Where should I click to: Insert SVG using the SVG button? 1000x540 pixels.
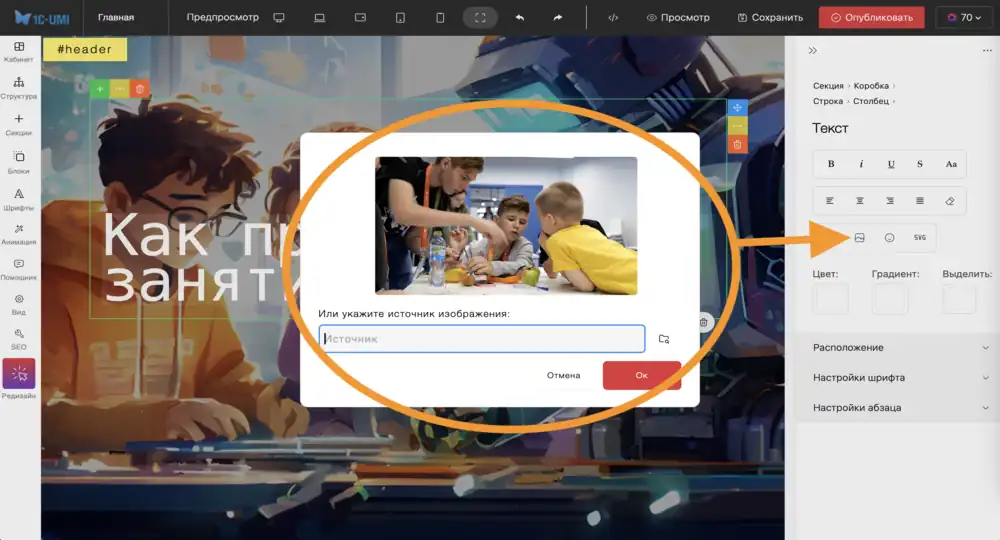point(920,237)
